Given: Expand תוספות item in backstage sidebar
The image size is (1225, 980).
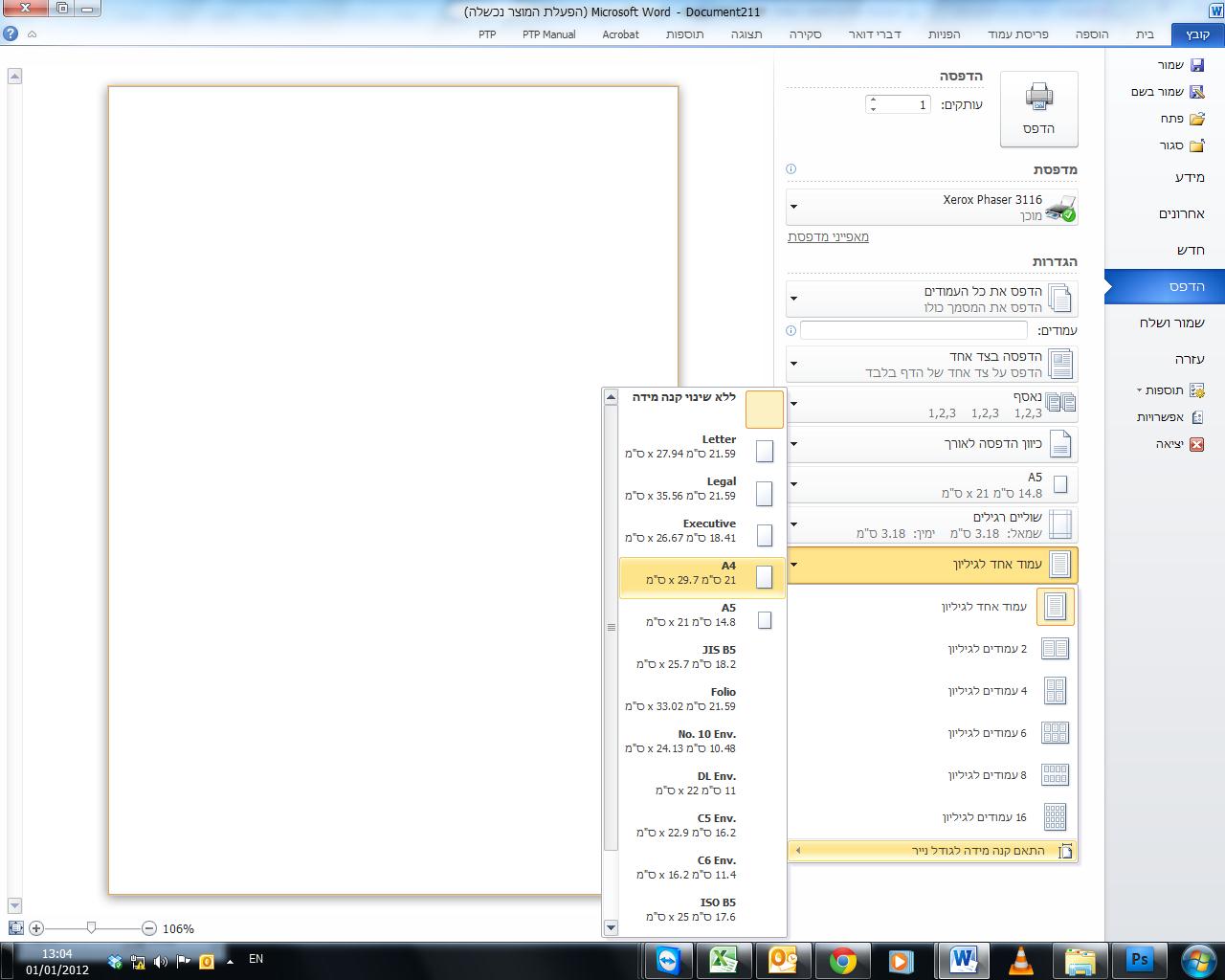Looking at the screenshot, I should 1170,390.
